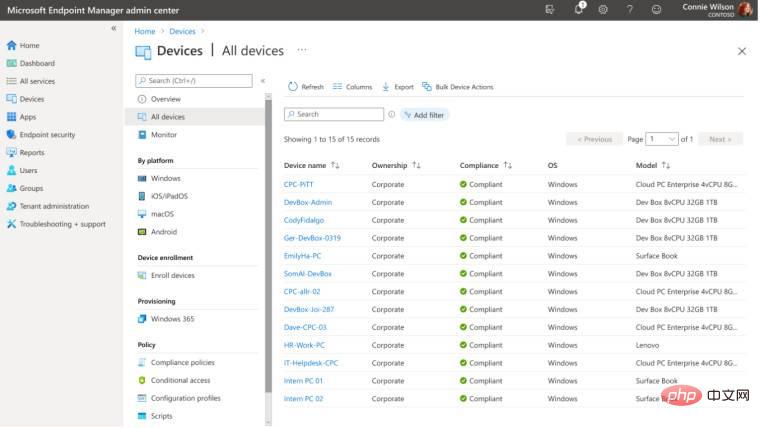Open Overview in the Devices menu
The image size is (760, 428).
165,99
